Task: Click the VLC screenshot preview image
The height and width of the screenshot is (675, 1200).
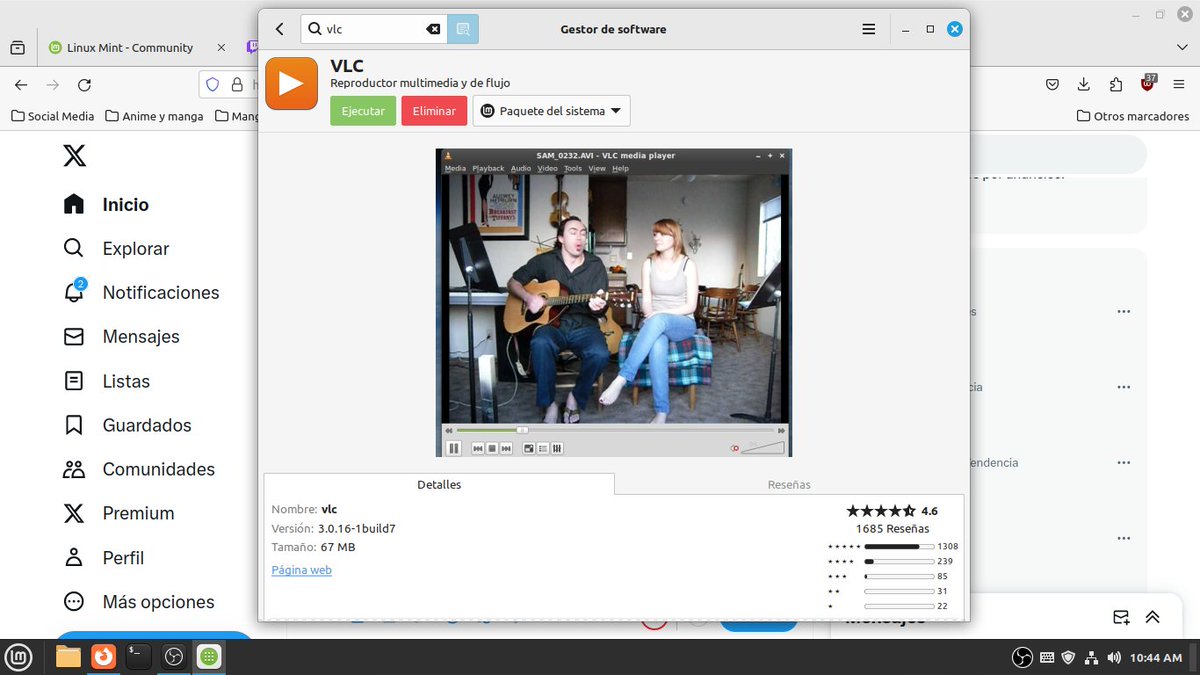Action: coord(614,303)
